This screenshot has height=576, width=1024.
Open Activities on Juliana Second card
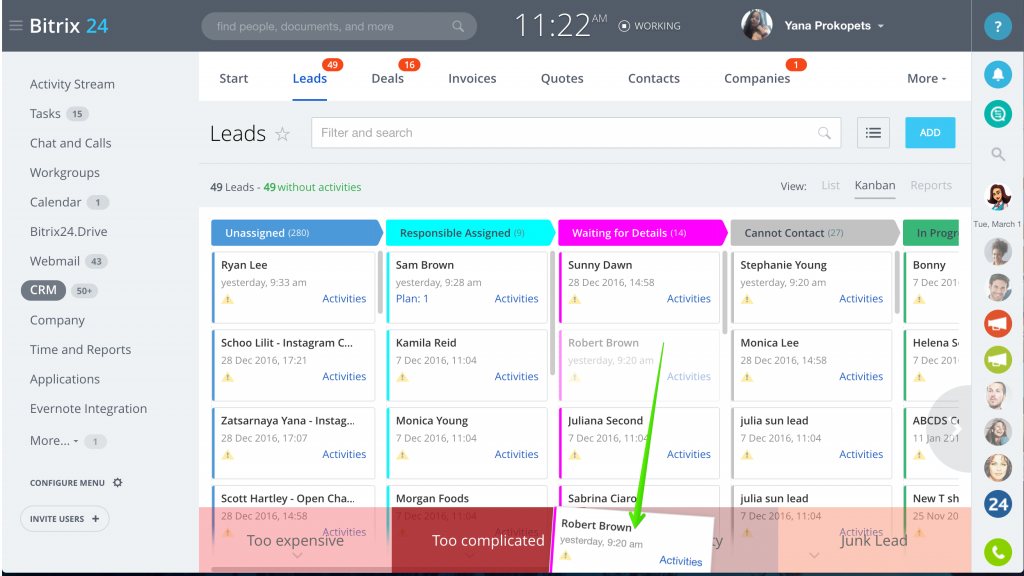pos(688,454)
